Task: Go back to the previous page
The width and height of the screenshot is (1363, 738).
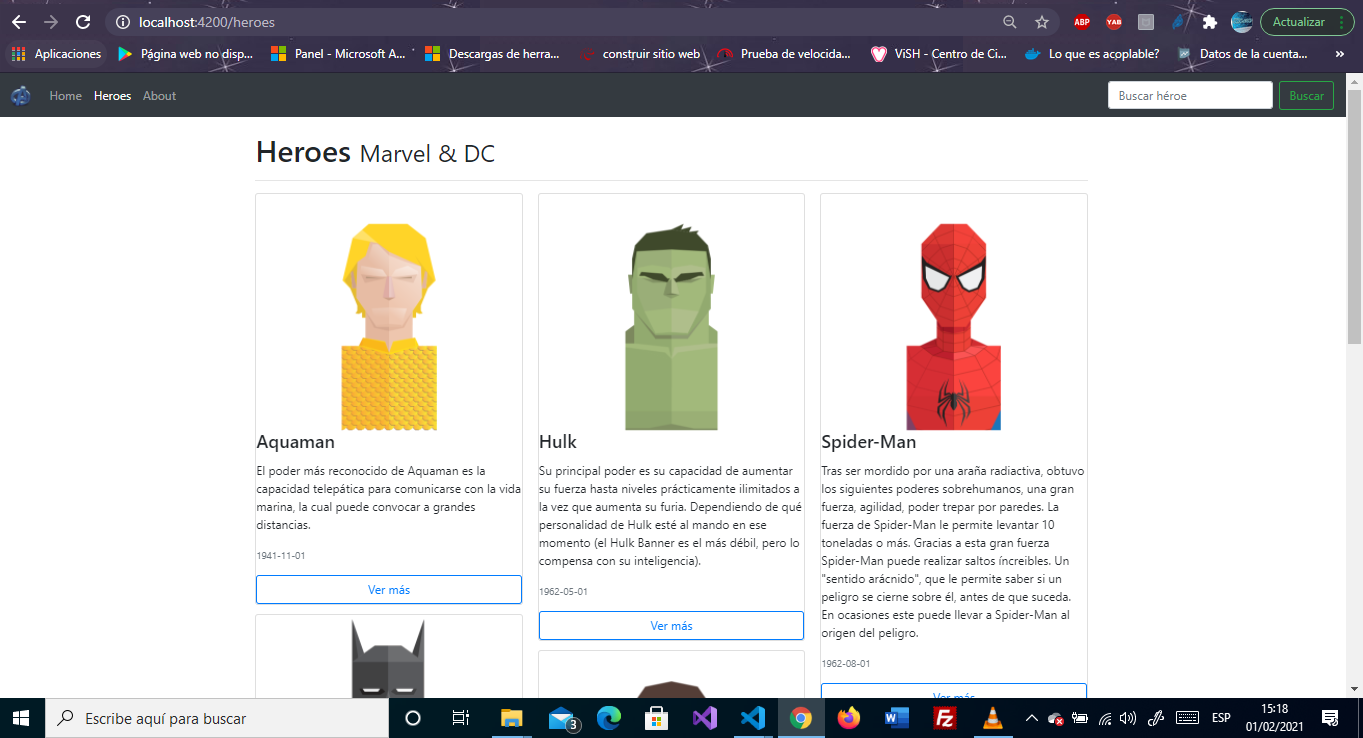Action: [19, 22]
